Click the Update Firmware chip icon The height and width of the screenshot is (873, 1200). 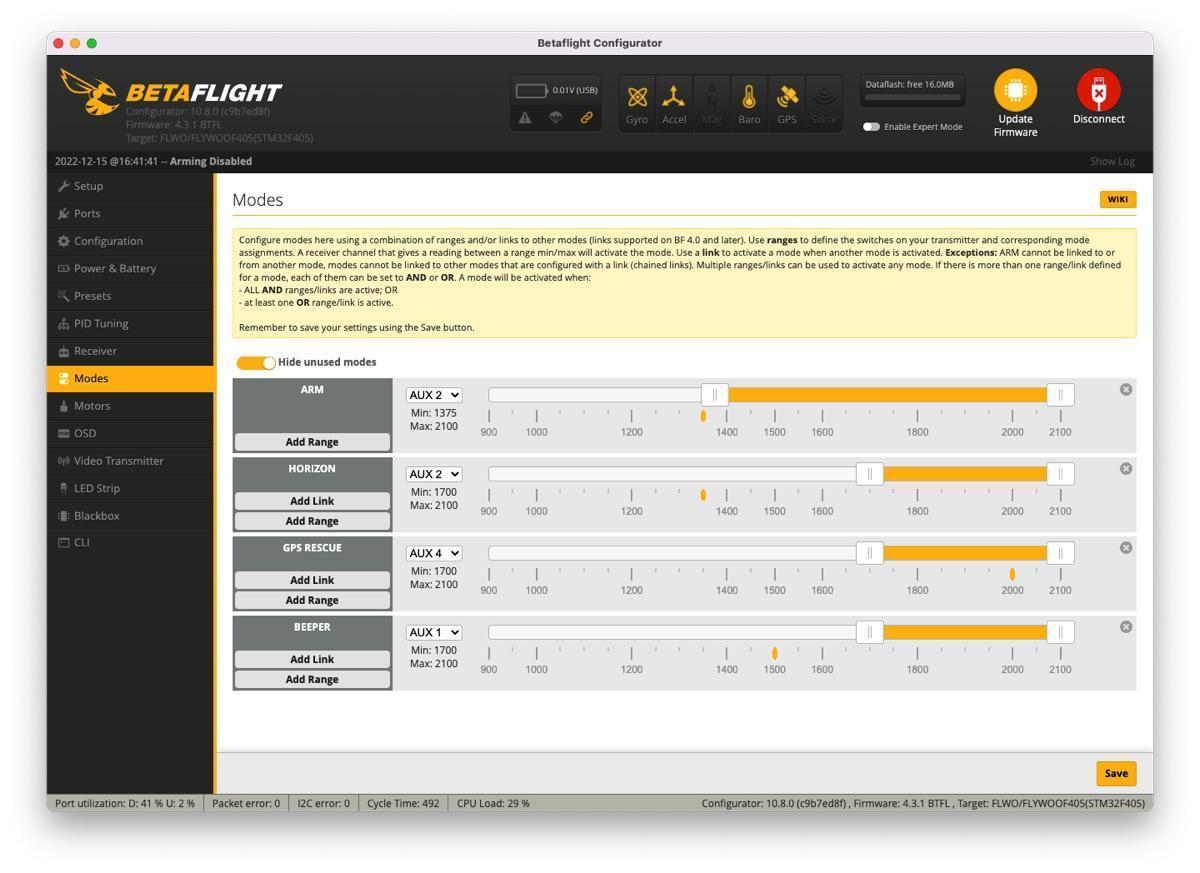(1015, 91)
